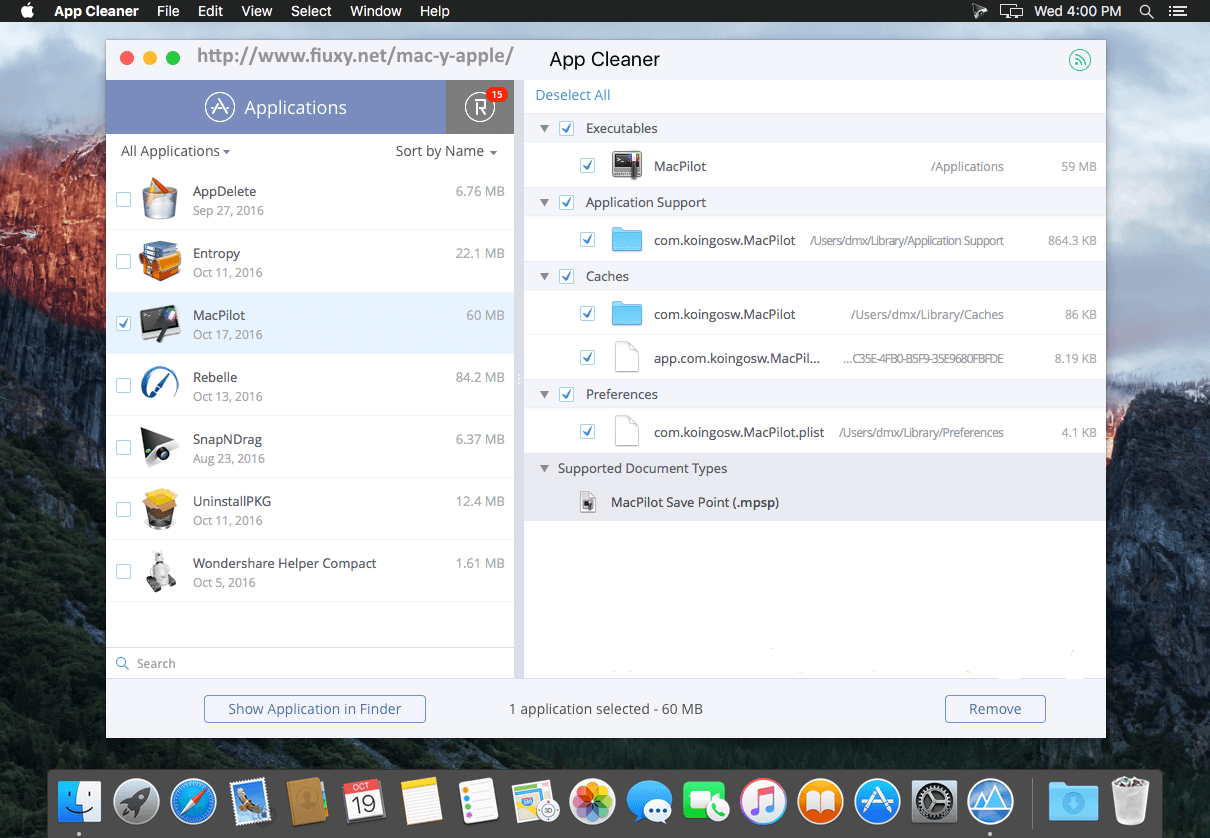Check the Rebelle checkbox
1210x838 pixels.
(123, 385)
